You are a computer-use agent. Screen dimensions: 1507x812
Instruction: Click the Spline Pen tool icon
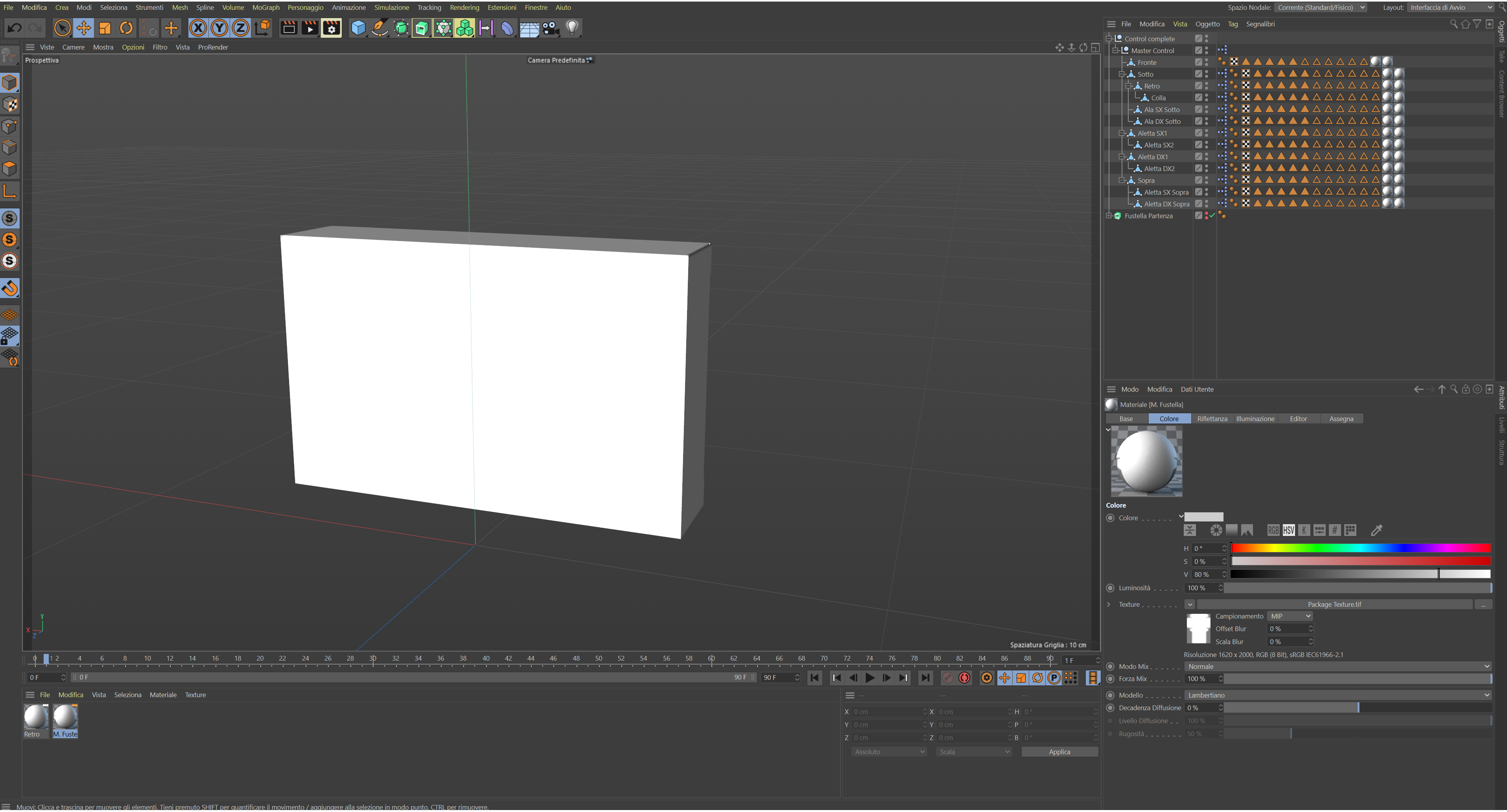click(x=380, y=28)
